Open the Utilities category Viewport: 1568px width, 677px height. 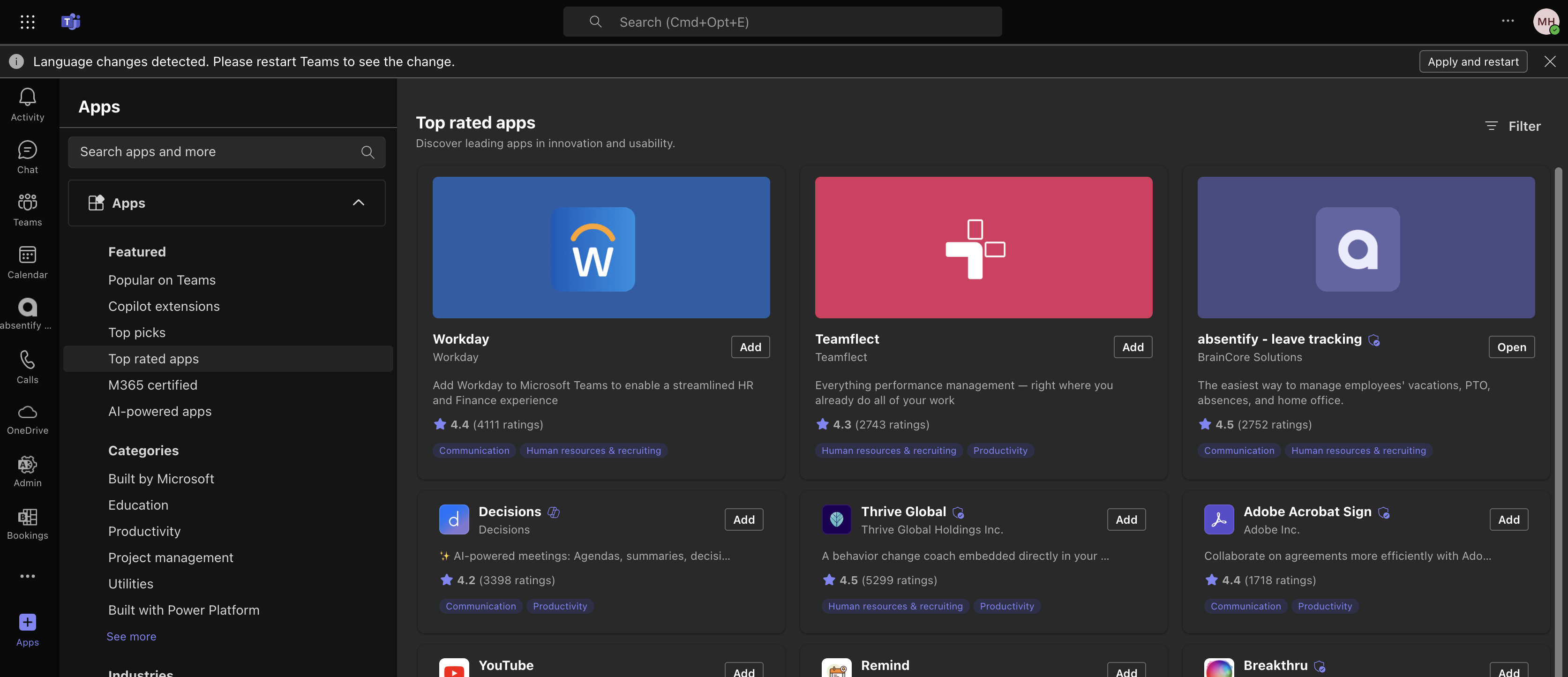pyautogui.click(x=131, y=583)
